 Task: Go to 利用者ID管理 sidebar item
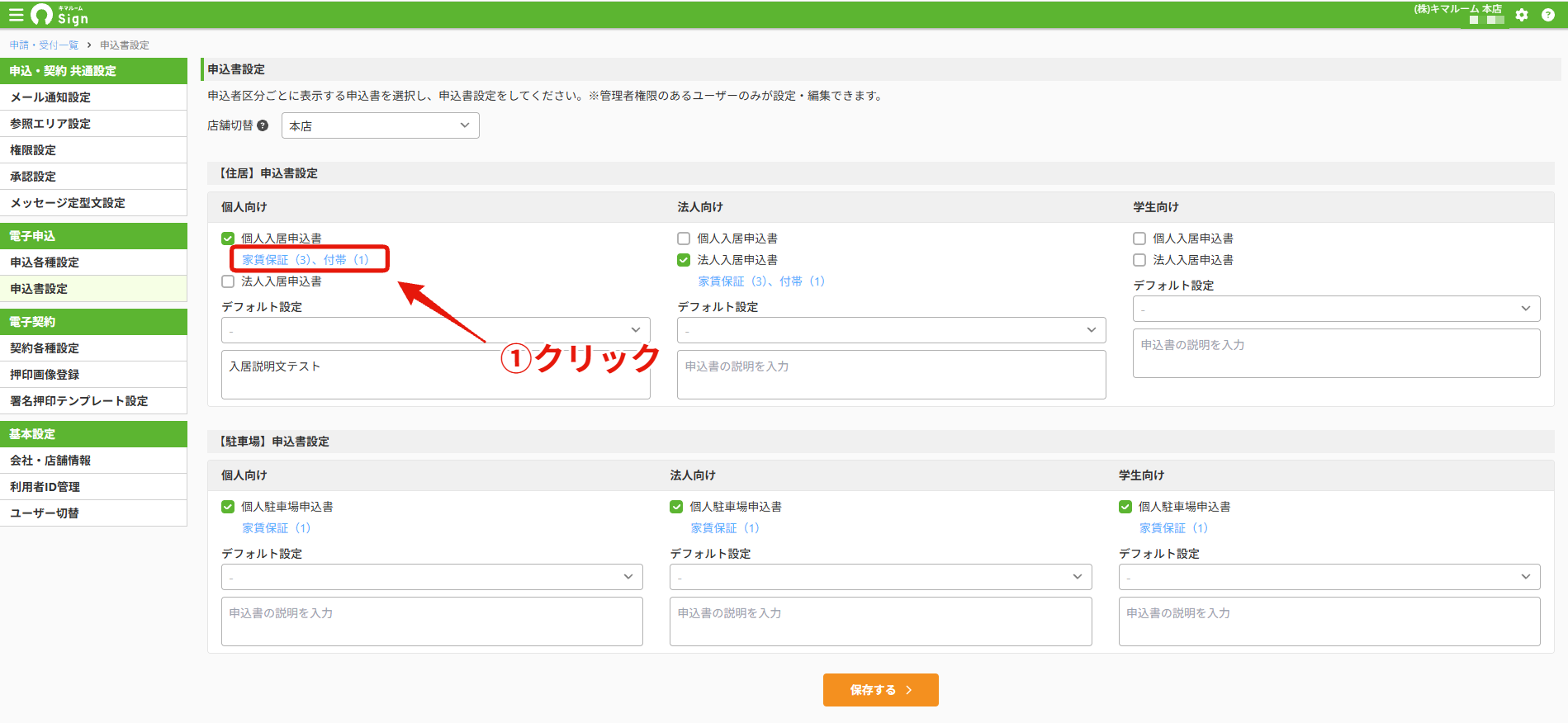coord(93,487)
